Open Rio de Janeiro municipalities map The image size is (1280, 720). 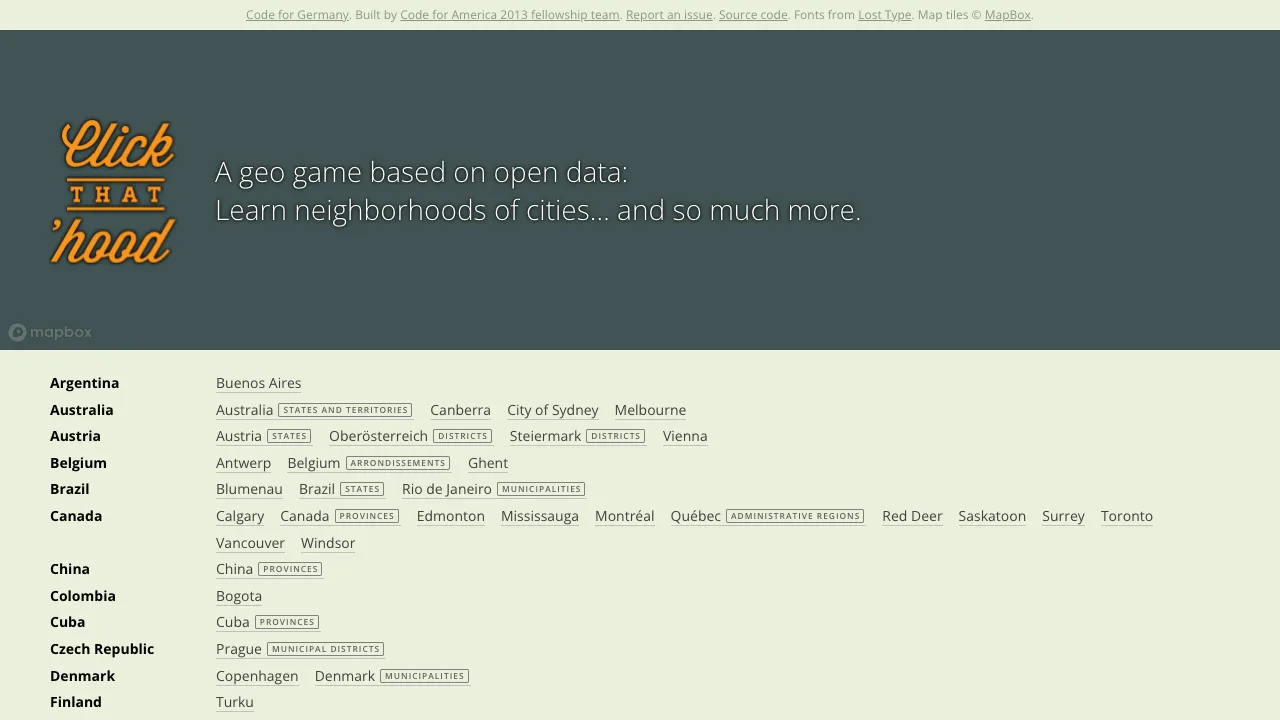click(494, 489)
